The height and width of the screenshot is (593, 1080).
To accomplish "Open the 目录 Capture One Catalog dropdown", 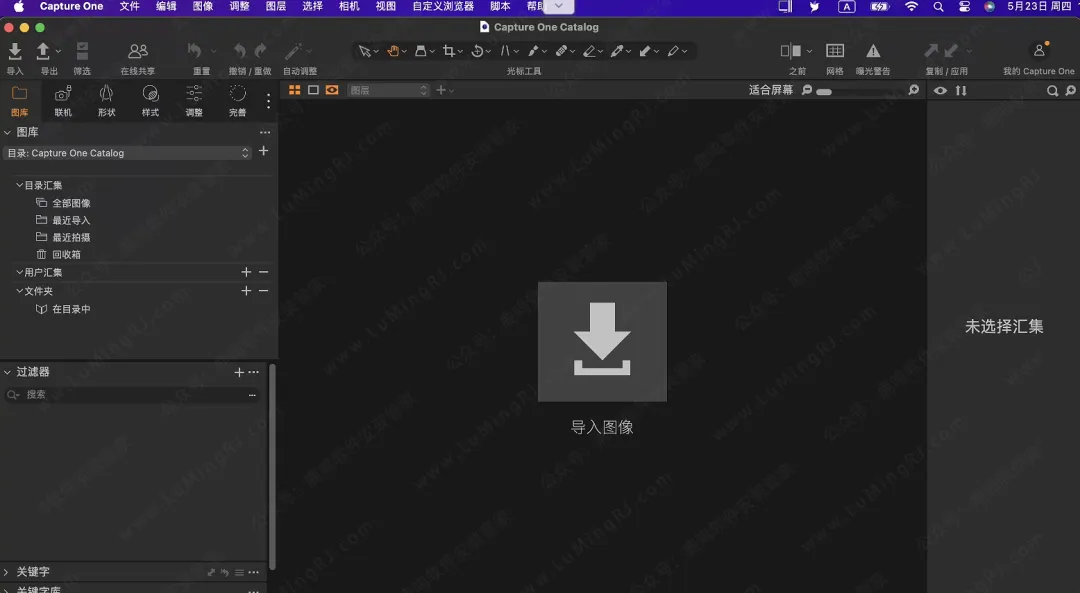I will tap(127, 153).
